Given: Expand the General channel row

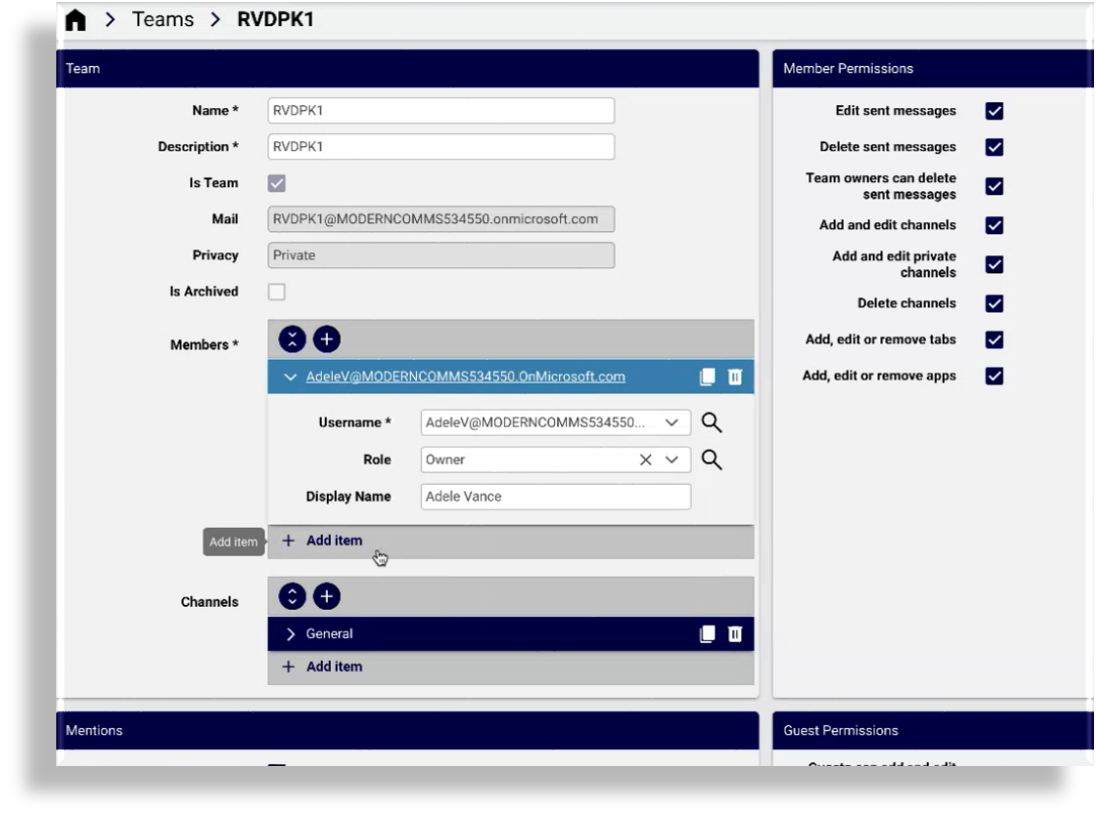Looking at the screenshot, I should 291,634.
